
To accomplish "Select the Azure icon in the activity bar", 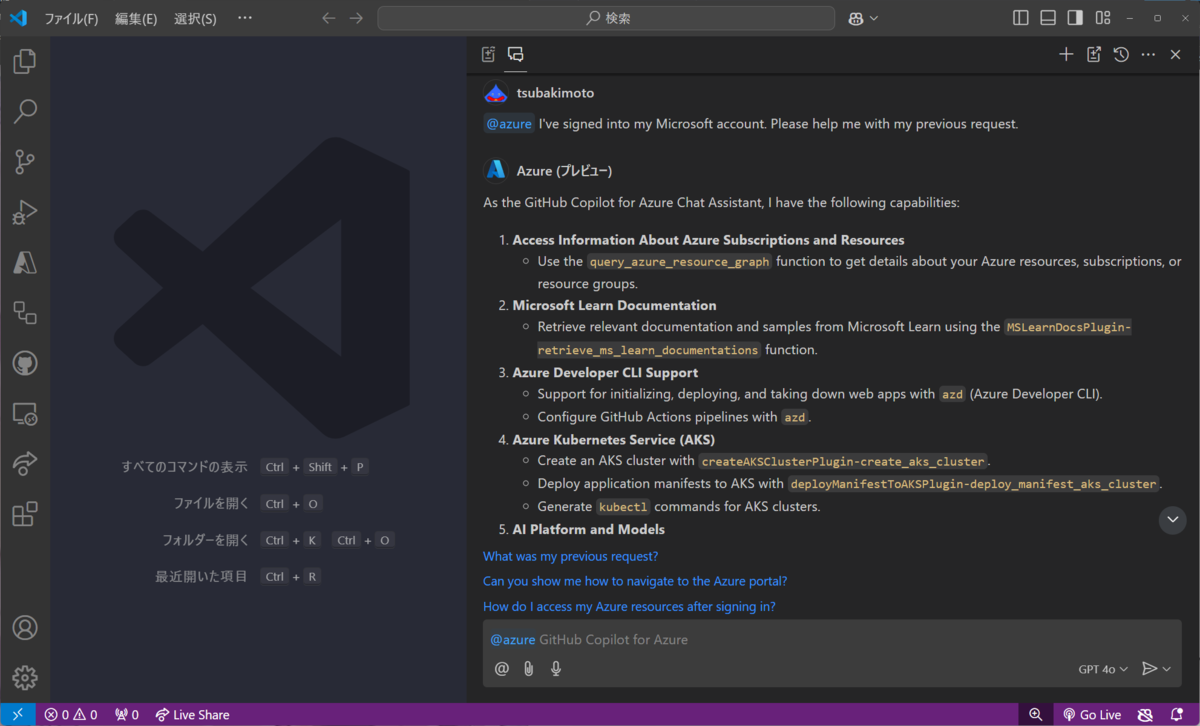I will coord(24,262).
